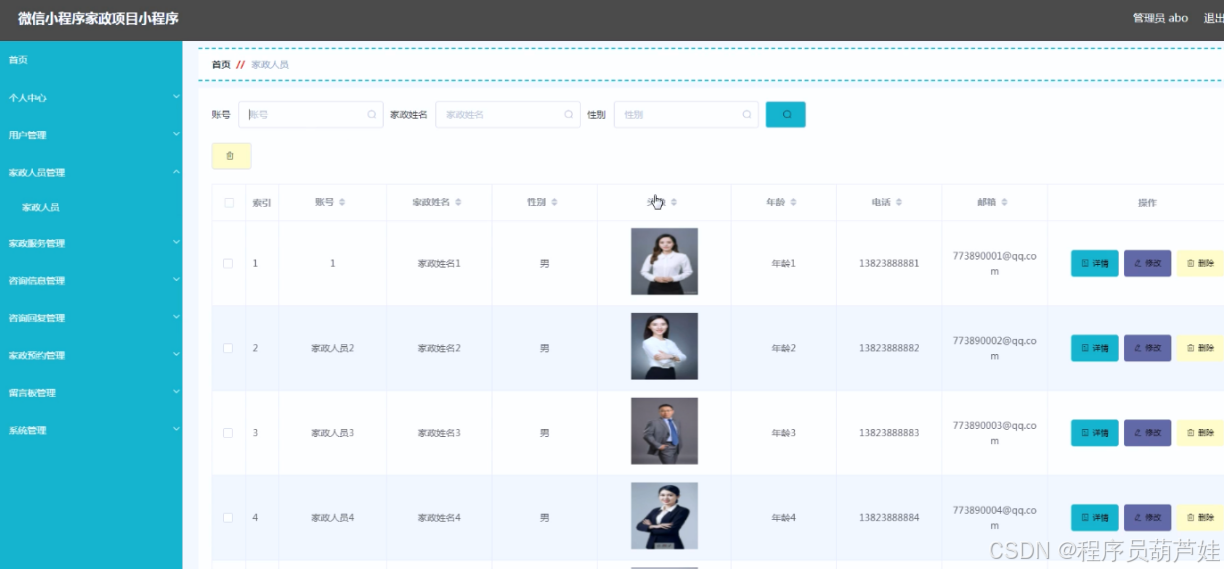Check the checkbox for 家政人员3 row
The height and width of the screenshot is (570, 1224).
pyautogui.click(x=228, y=433)
